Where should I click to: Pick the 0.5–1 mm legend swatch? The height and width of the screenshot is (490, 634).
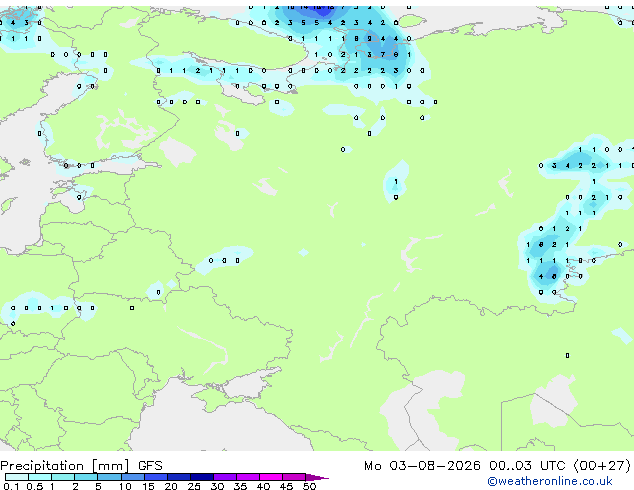(40, 477)
